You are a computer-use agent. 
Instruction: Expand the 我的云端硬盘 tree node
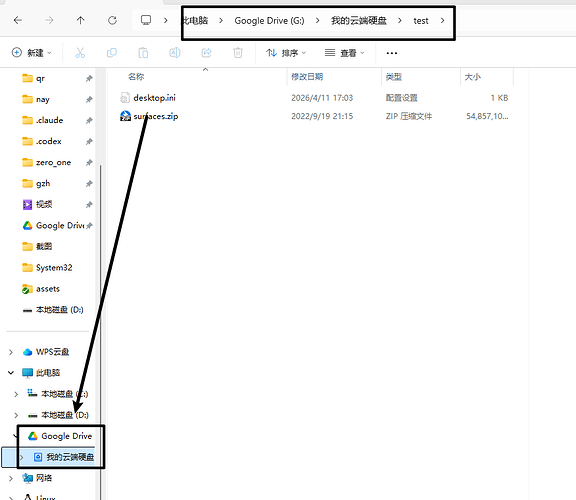click(21, 457)
